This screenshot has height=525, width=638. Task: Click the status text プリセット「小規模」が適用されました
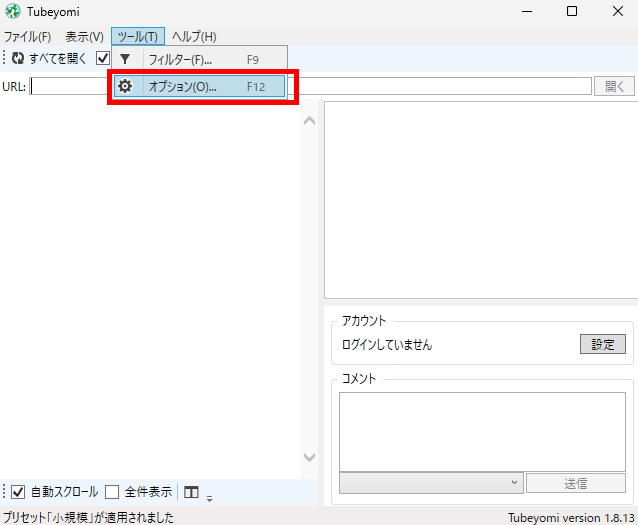(x=88, y=517)
